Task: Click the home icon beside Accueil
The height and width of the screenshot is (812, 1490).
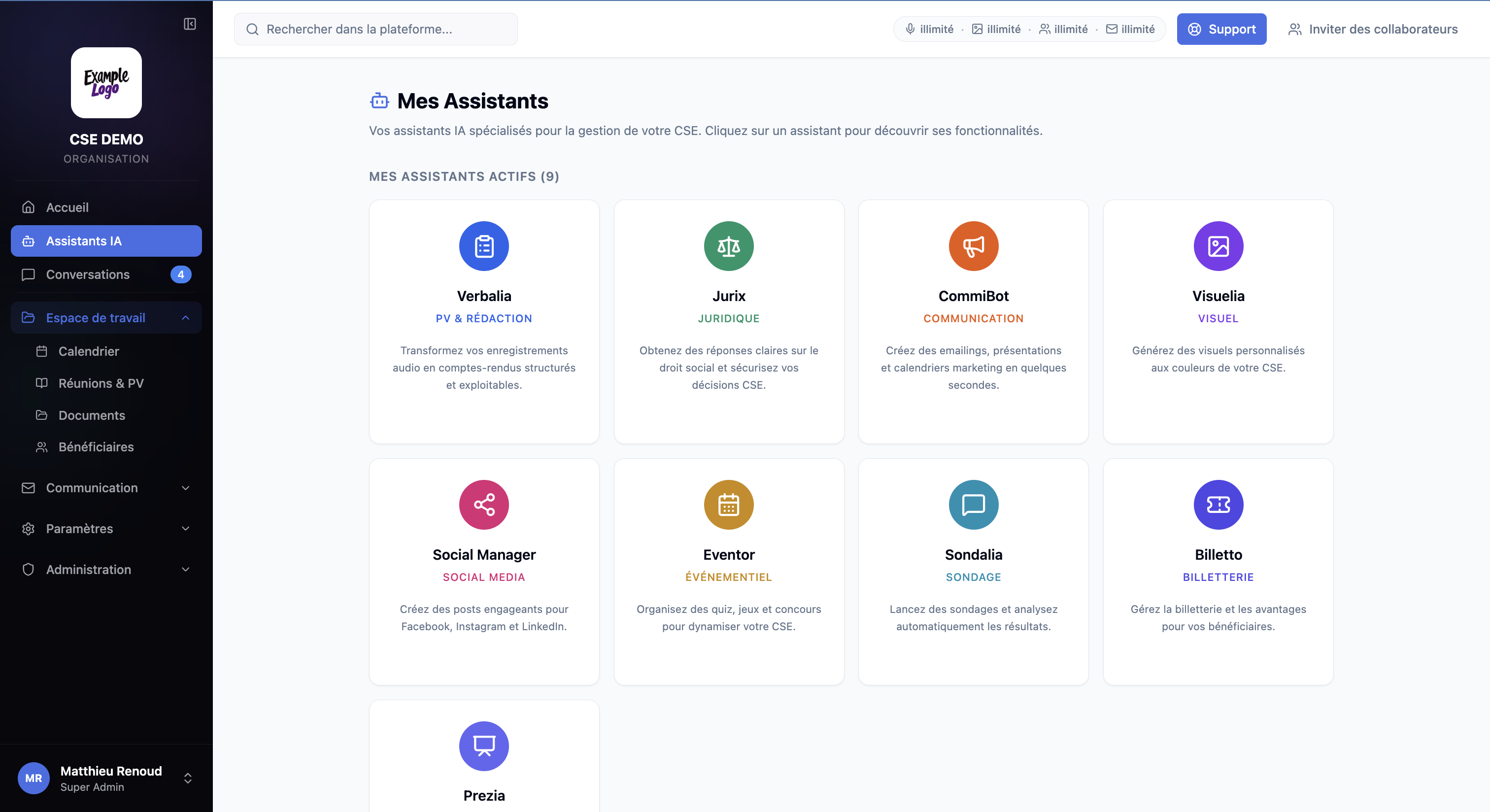Action: pos(29,207)
